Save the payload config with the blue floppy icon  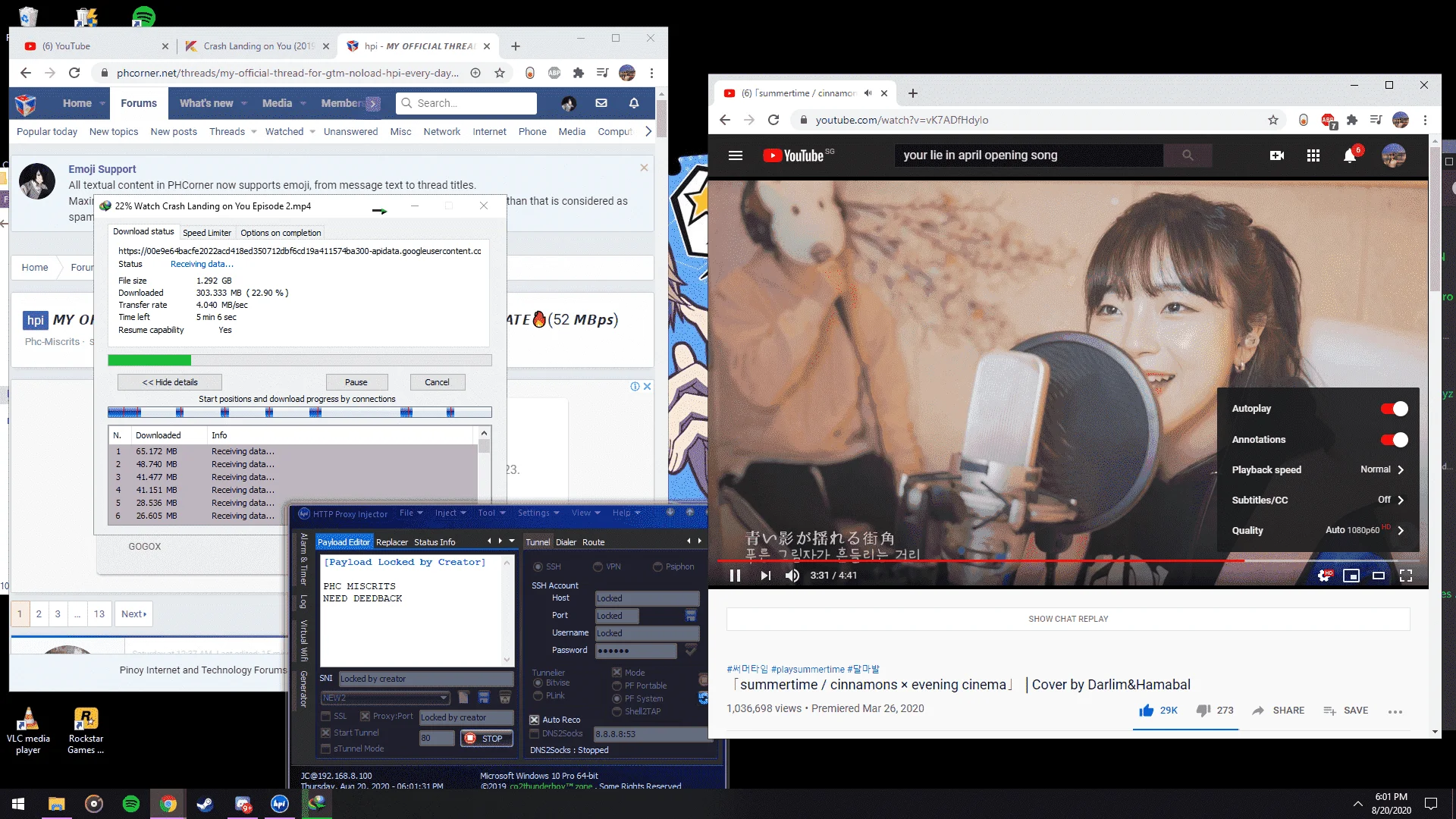pos(484,697)
